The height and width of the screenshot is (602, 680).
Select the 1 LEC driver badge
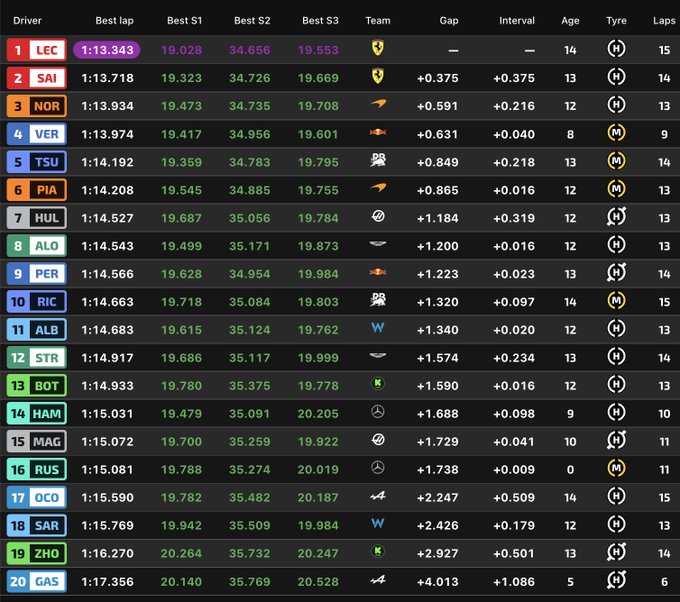tap(36, 50)
